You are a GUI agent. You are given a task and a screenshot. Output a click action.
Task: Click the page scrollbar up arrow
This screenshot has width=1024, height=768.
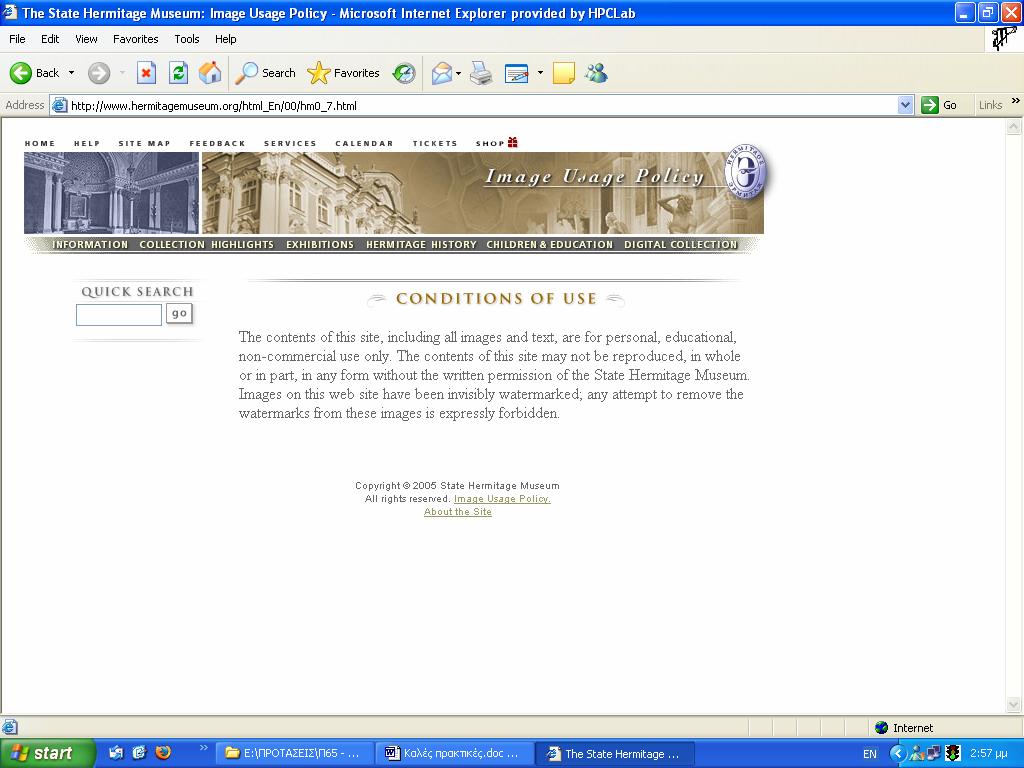[x=1014, y=127]
